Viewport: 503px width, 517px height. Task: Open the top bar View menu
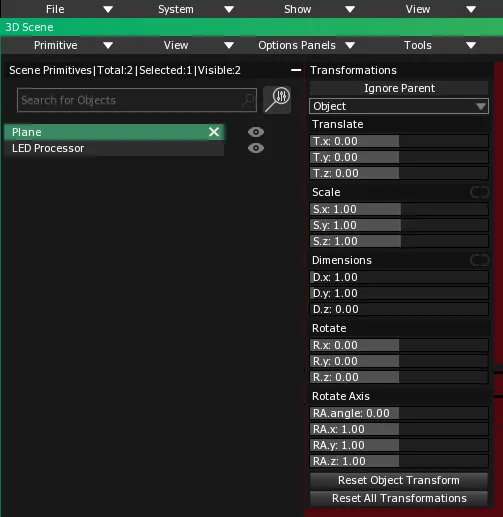pos(418,9)
